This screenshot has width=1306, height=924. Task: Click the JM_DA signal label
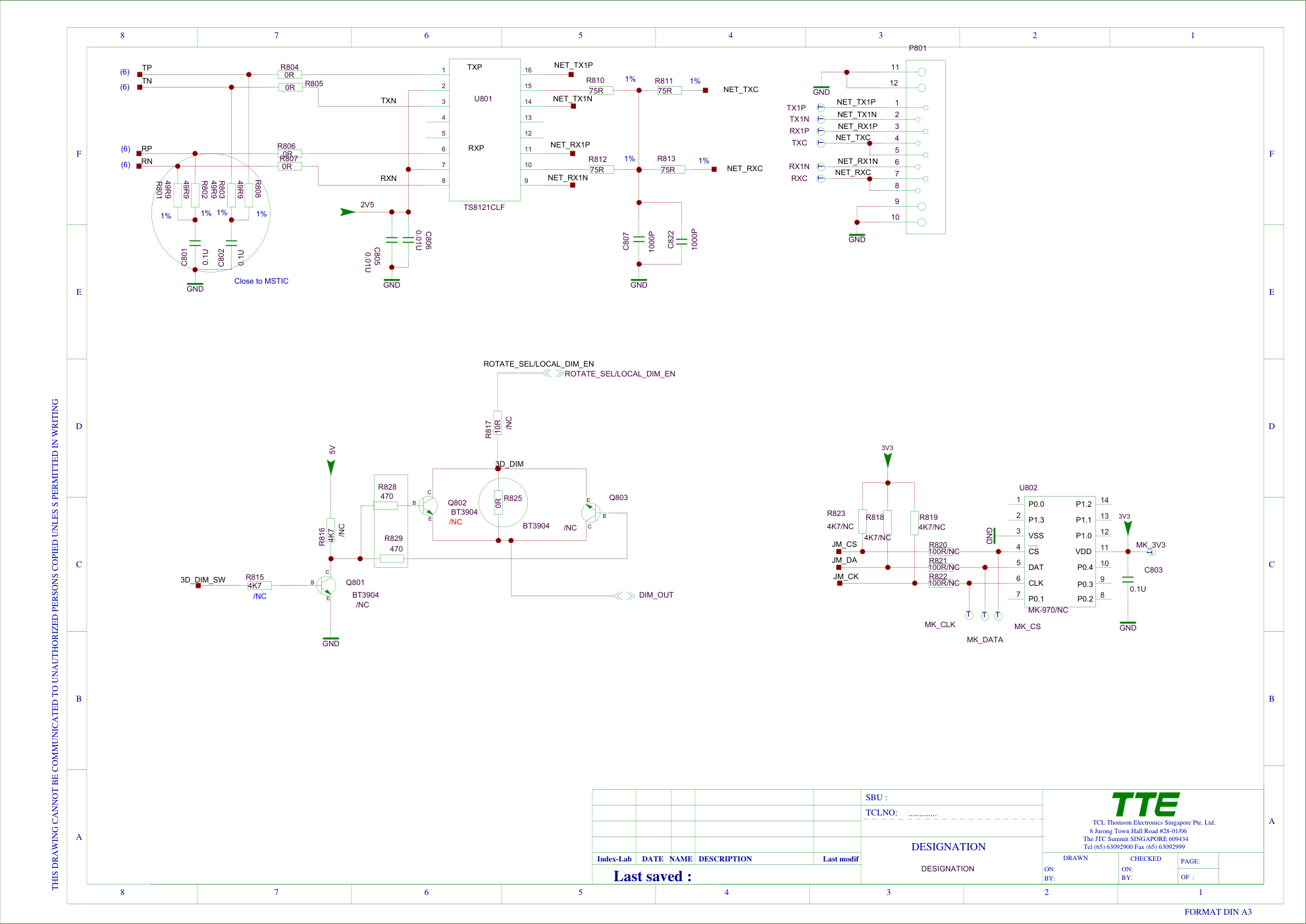(845, 560)
